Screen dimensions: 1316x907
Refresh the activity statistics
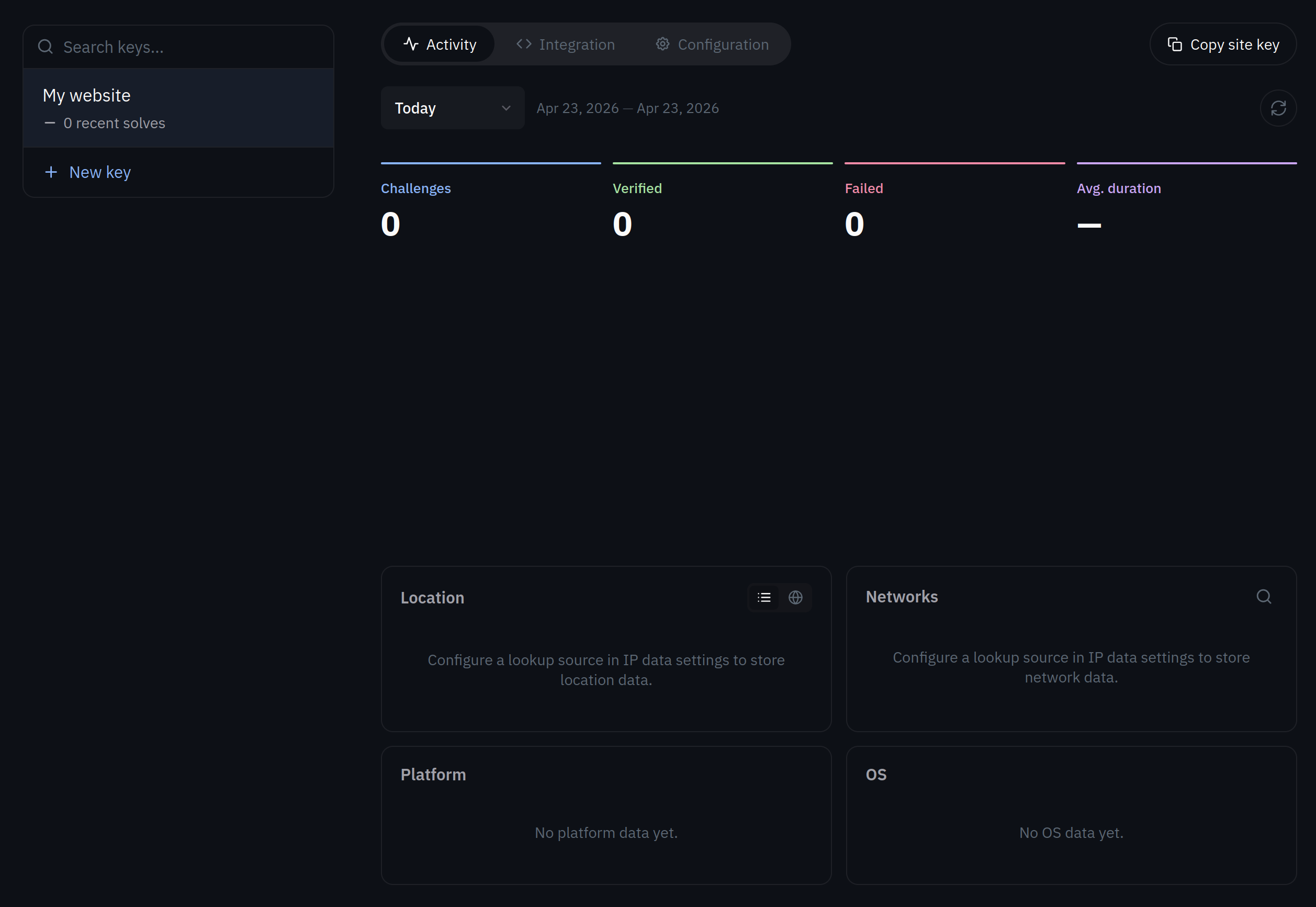point(1278,108)
